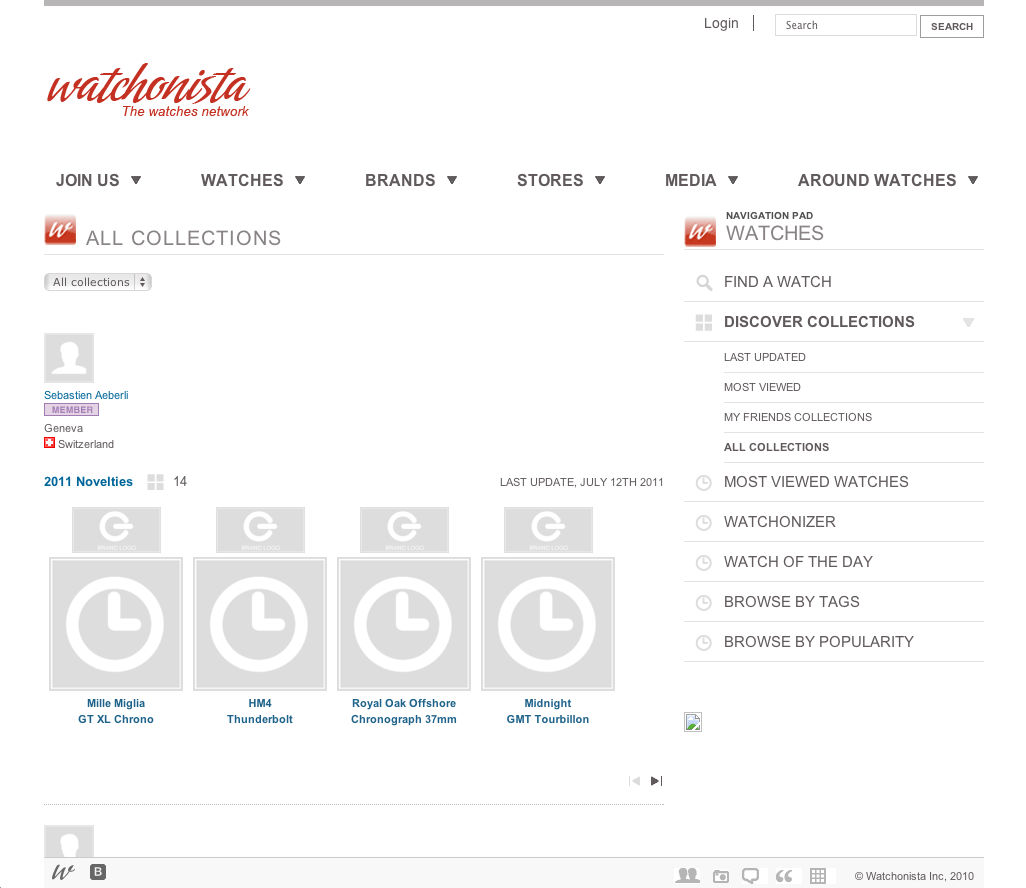
Task: Click the clock icon beside Watch of the Day
Action: [703, 563]
